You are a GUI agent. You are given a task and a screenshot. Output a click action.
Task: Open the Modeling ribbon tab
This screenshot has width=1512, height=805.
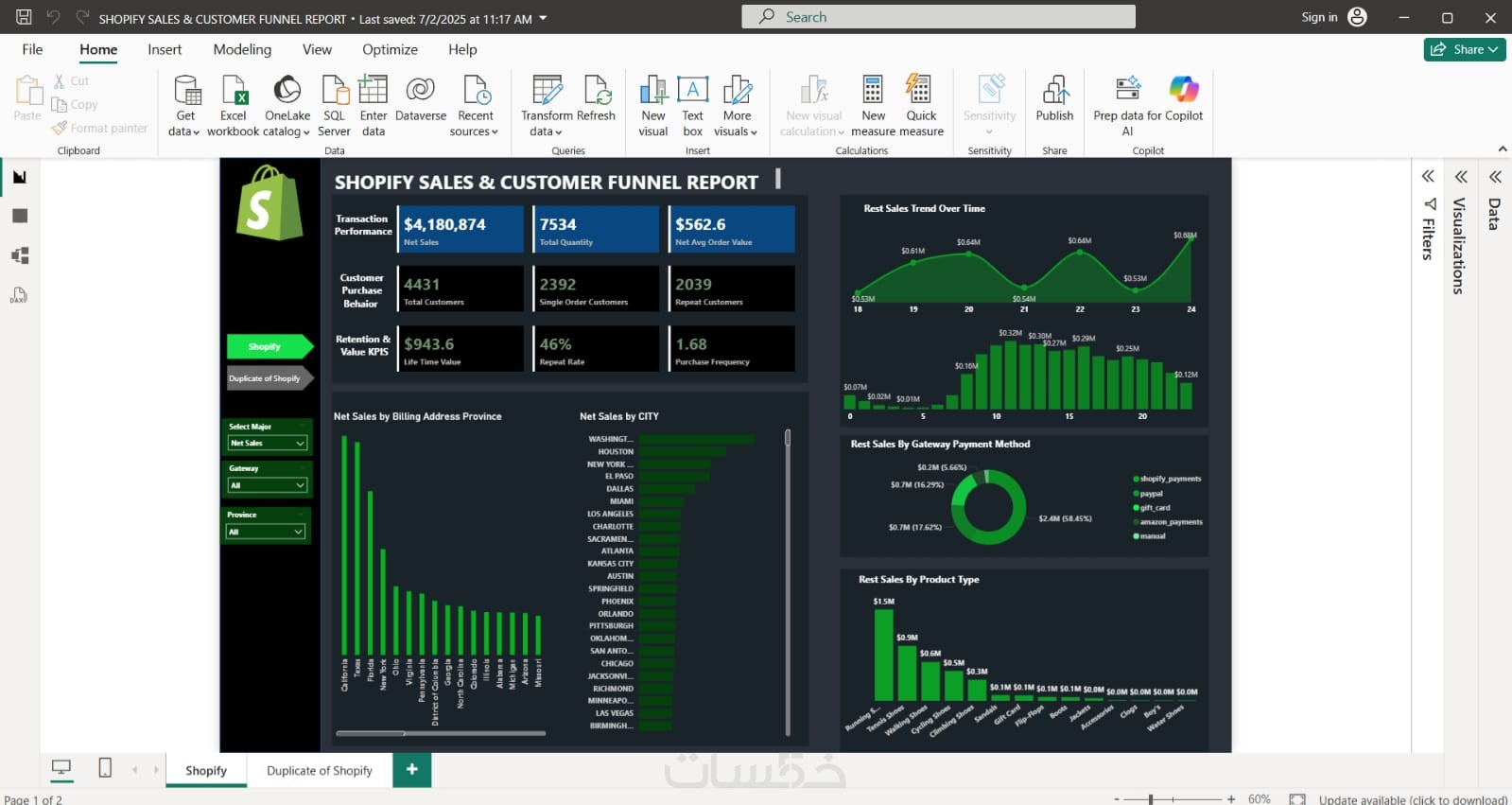[242, 49]
